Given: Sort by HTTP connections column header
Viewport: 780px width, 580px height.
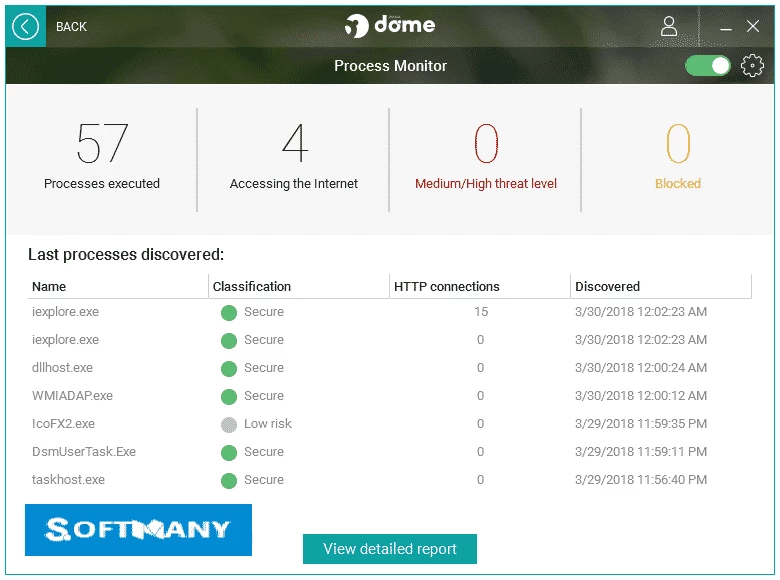Looking at the screenshot, I should 447,286.
